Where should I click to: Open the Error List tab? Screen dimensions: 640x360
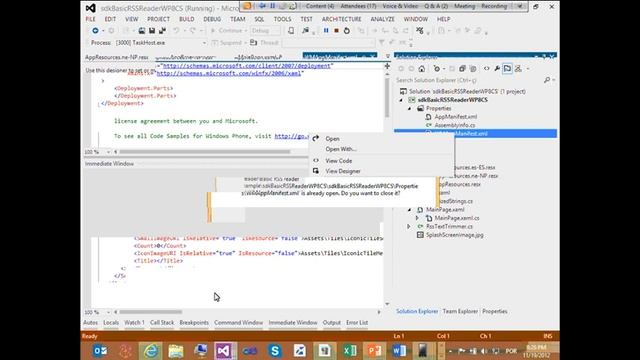(357, 322)
